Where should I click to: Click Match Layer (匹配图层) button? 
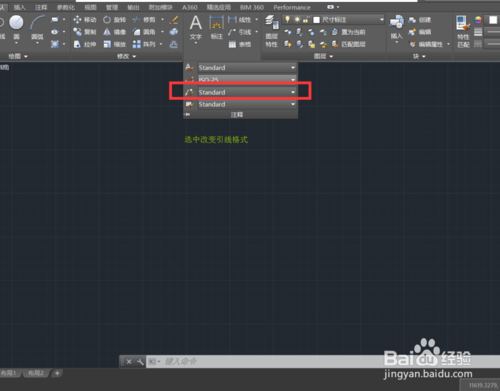point(349,44)
